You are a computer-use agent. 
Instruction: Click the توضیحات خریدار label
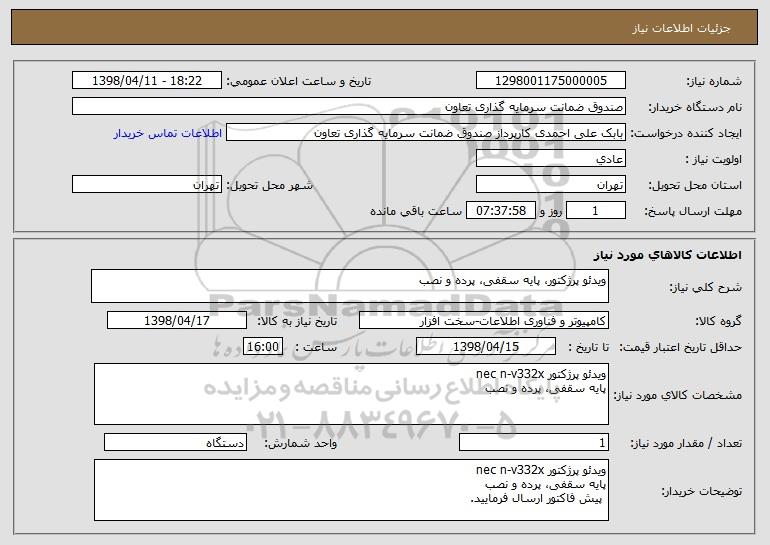[x=701, y=491]
